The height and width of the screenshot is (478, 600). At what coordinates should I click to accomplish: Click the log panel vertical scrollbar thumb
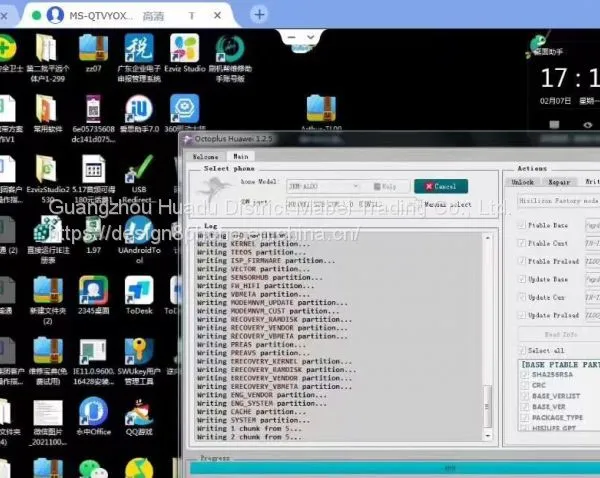tap(488, 406)
